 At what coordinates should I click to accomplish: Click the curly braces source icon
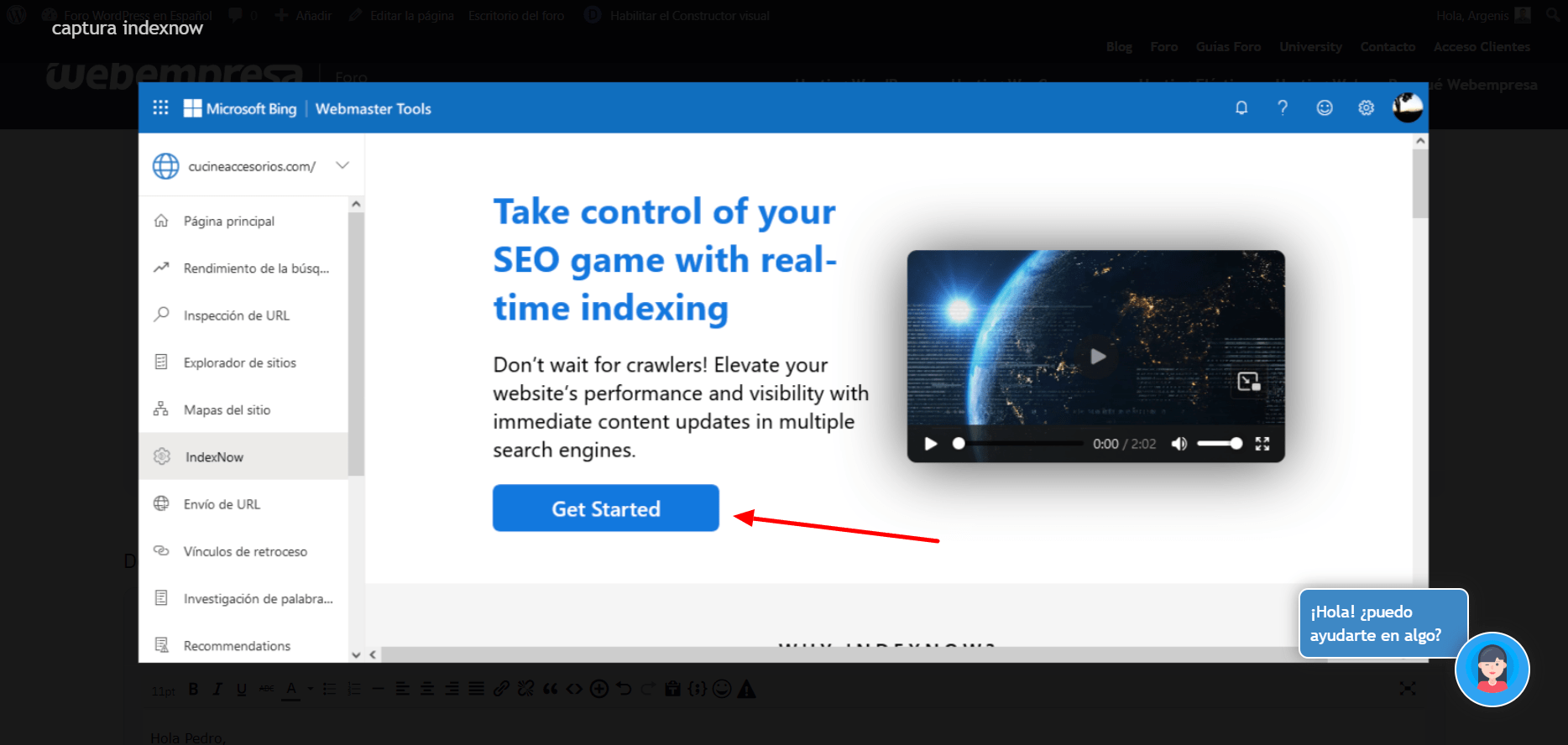point(697,689)
